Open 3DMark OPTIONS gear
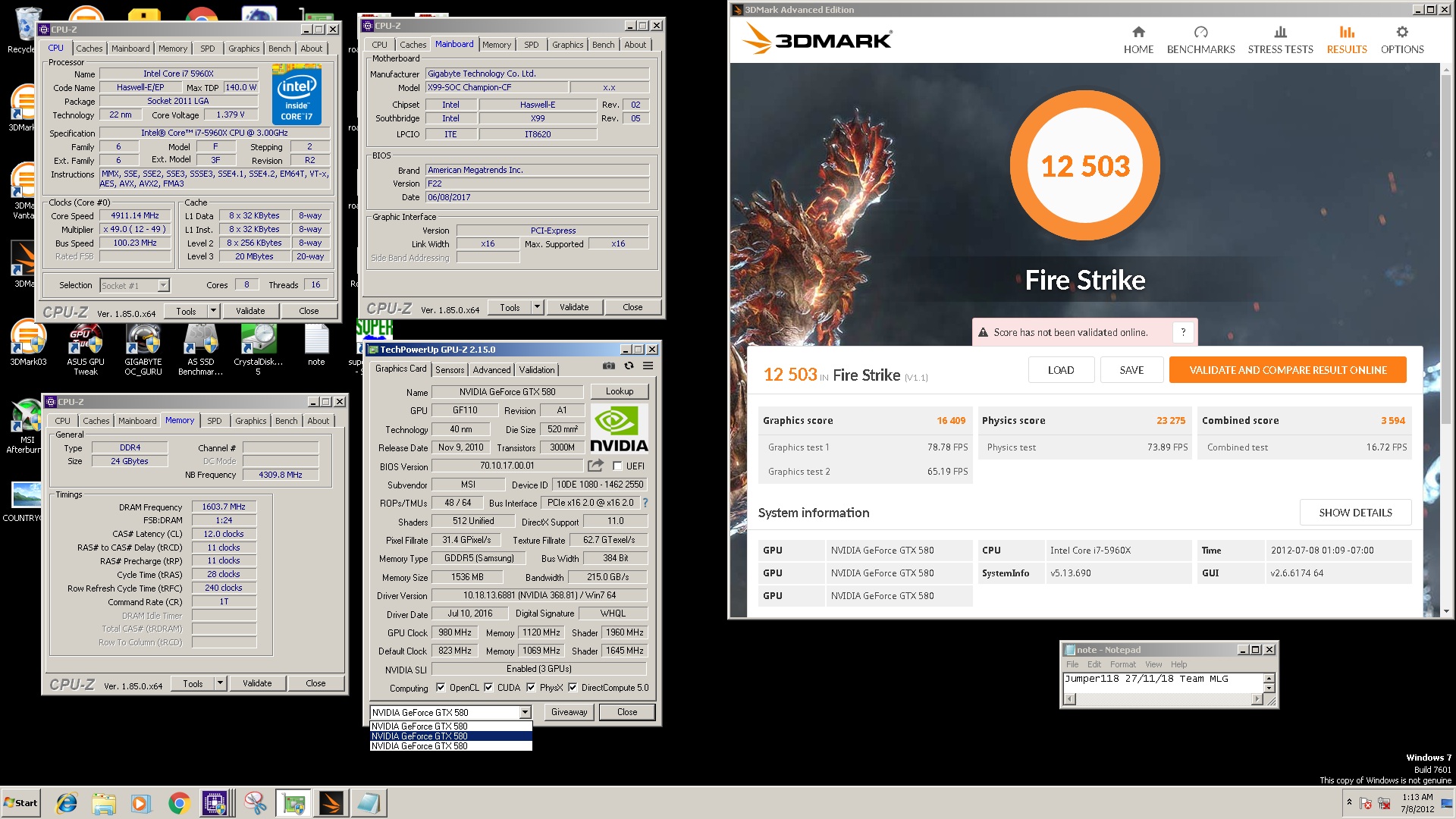The width and height of the screenshot is (1456, 819). click(1402, 40)
